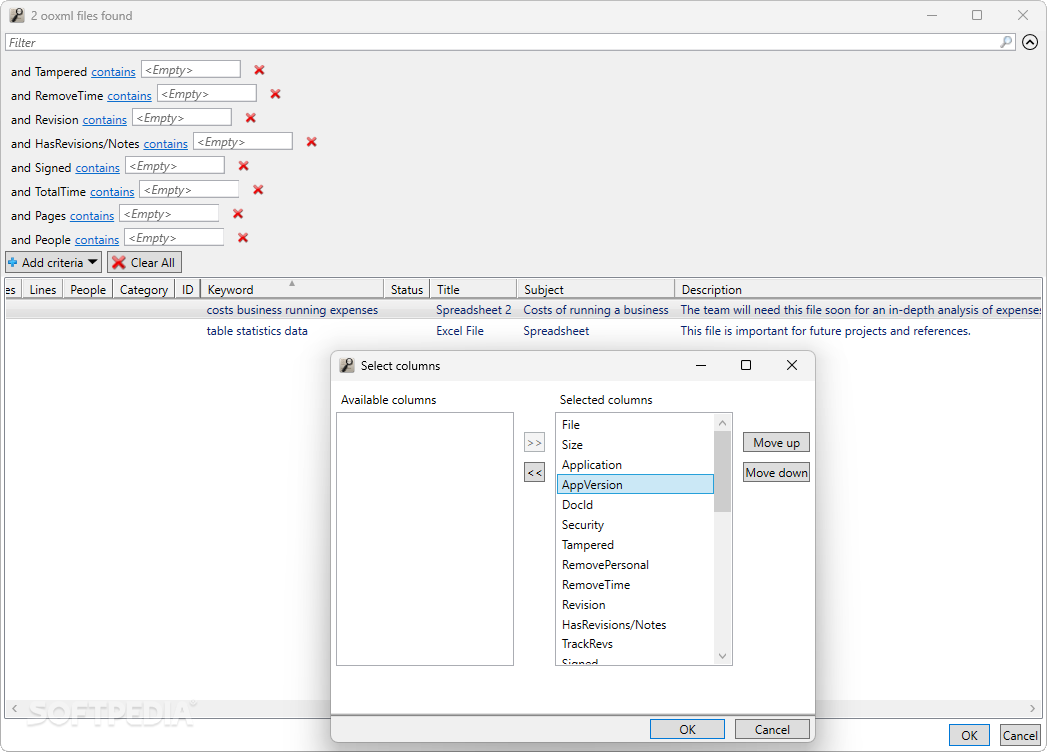Sort by the Title column header
The image size is (1047, 752).
[x=473, y=289]
